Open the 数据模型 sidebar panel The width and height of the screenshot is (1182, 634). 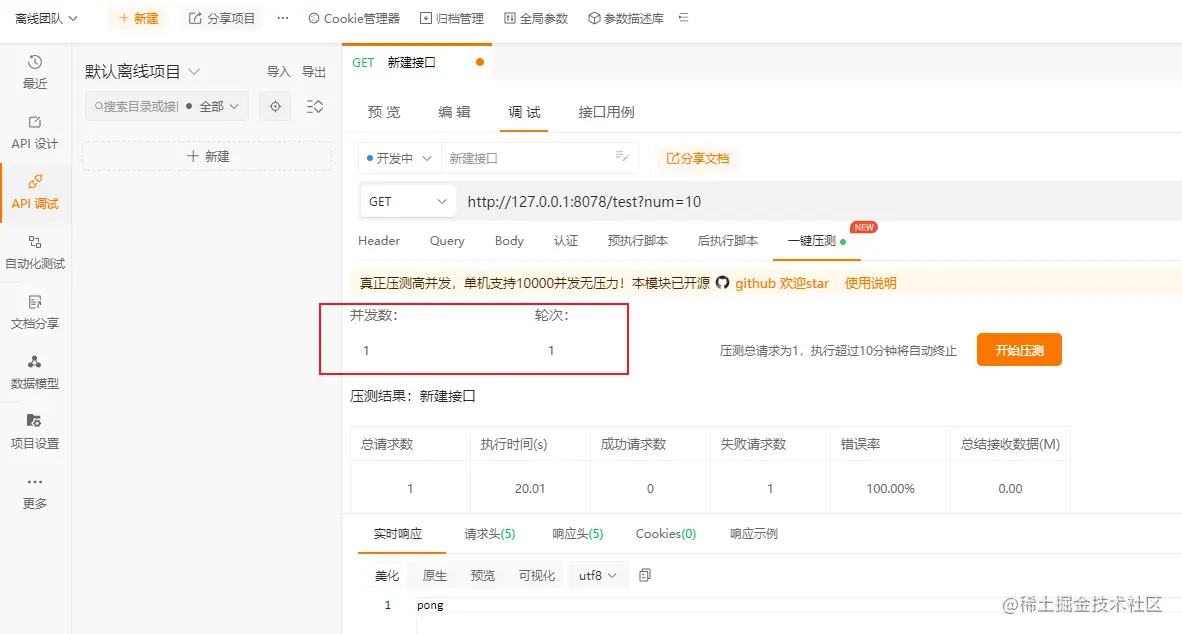pyautogui.click(x=36, y=373)
